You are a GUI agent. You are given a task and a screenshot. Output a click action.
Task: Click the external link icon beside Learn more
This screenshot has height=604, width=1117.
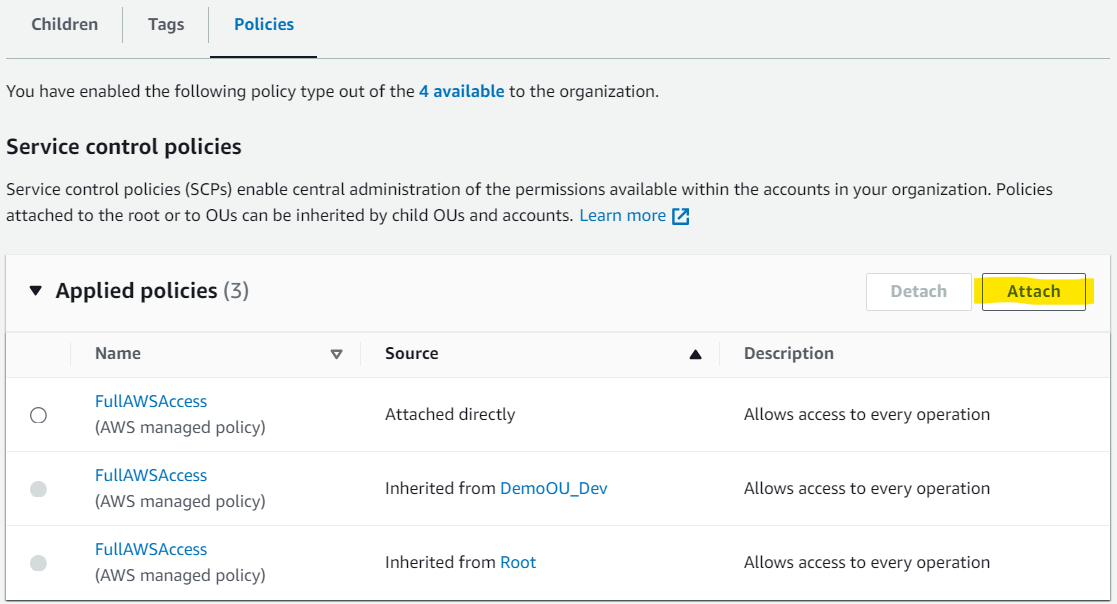click(681, 216)
